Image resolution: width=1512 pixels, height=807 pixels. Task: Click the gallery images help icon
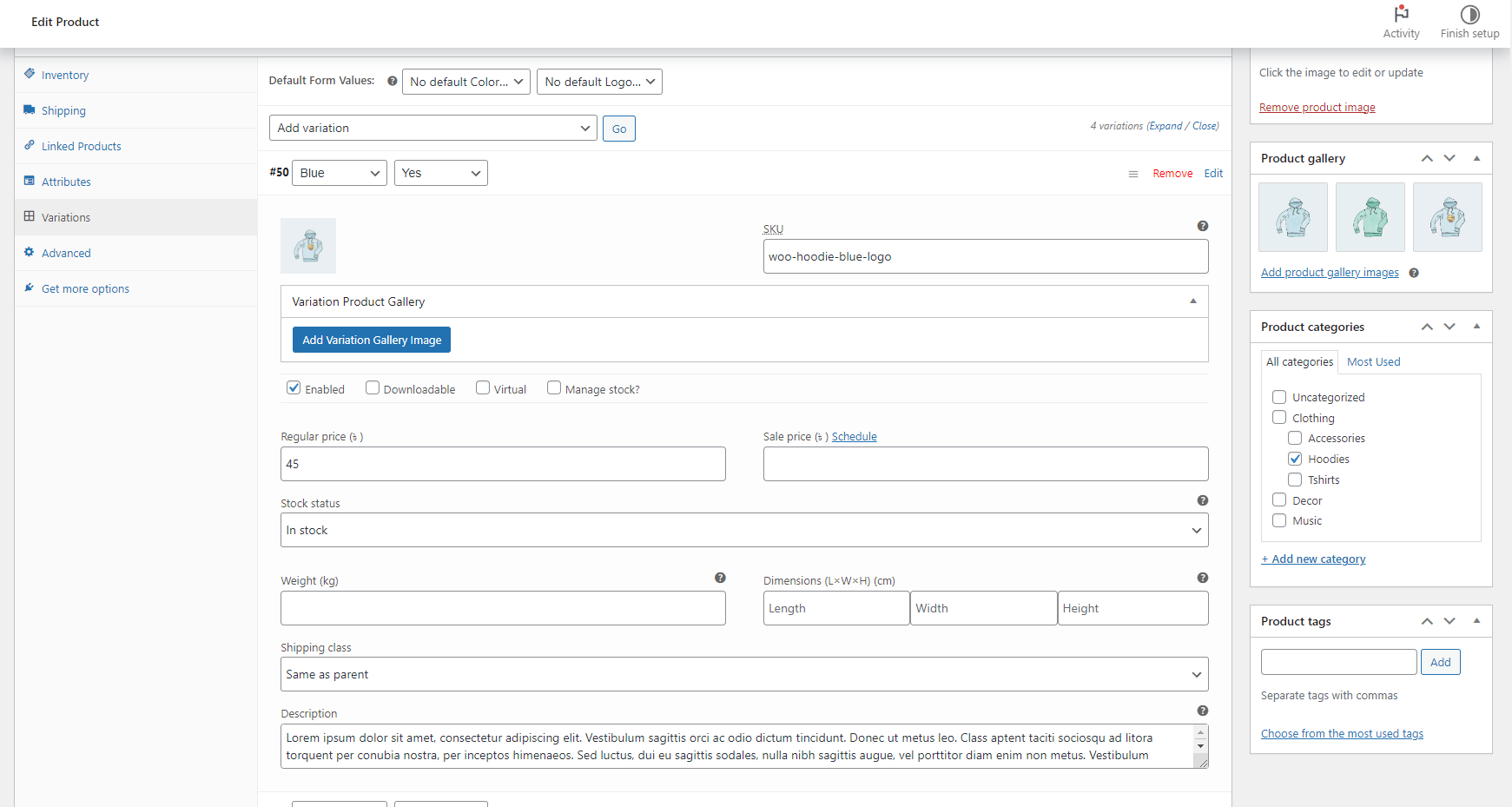1414,273
